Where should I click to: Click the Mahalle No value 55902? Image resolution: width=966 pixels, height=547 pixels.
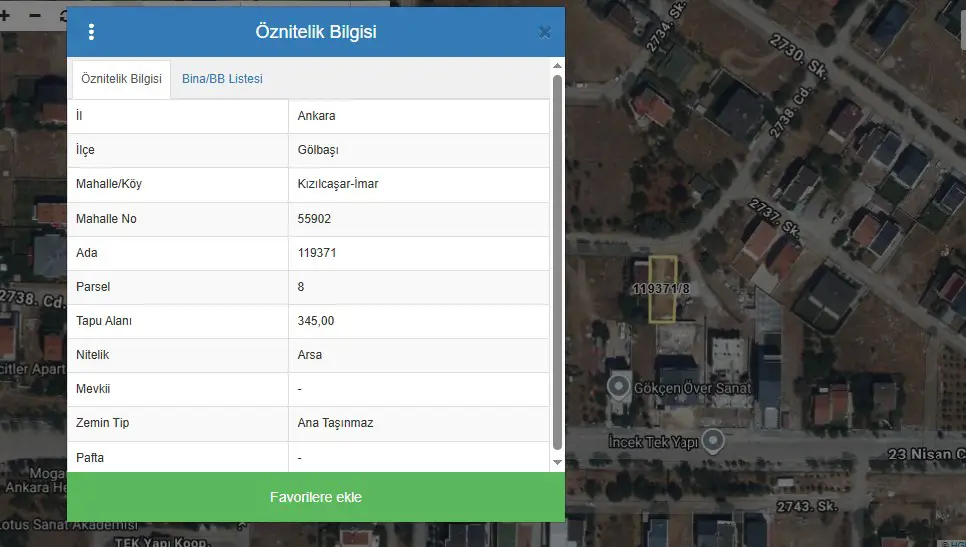[314, 219]
